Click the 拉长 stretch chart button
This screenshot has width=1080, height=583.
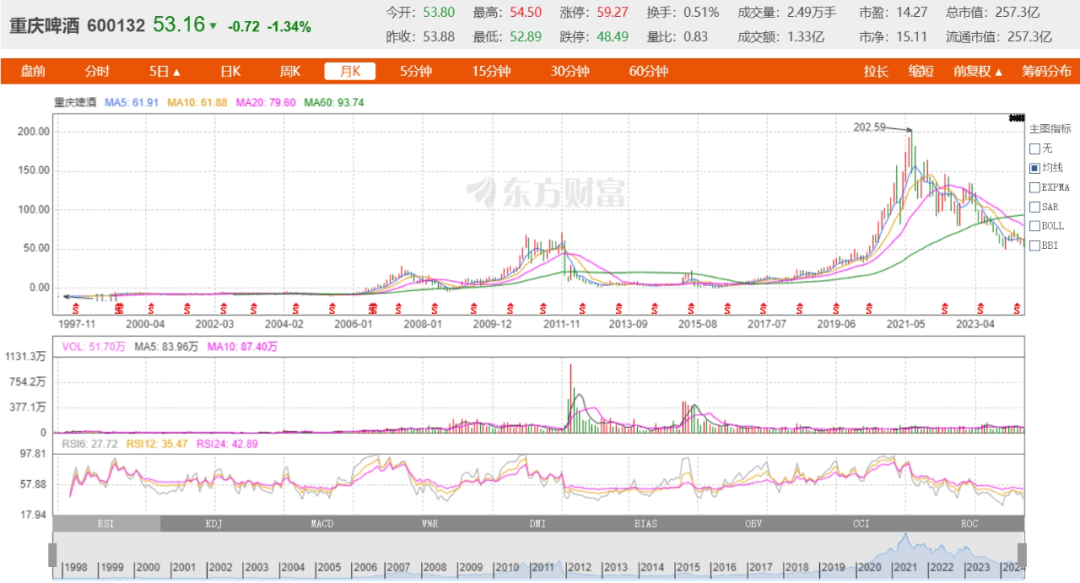(x=876, y=71)
